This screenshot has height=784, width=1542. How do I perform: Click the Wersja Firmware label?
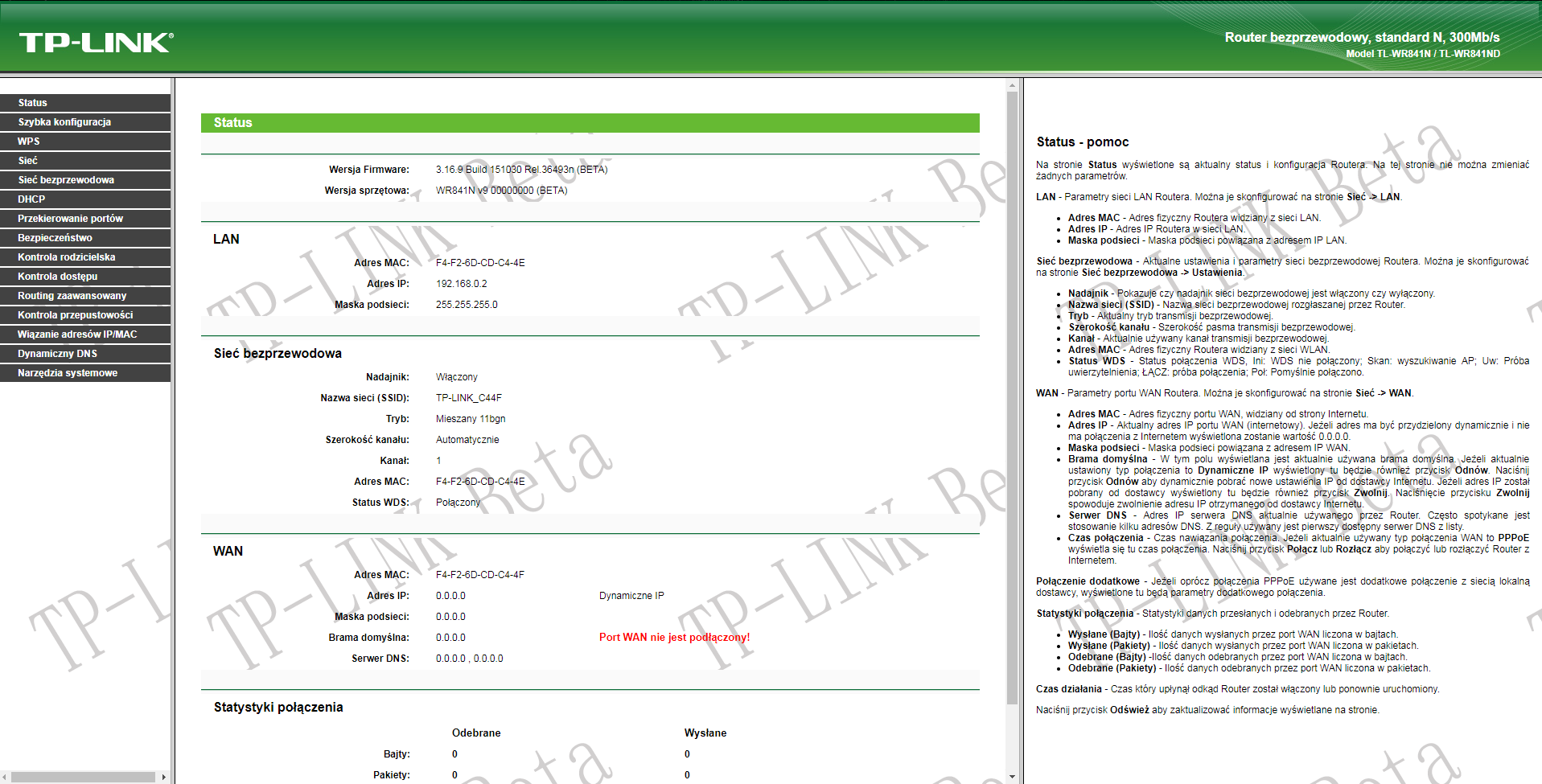368,170
